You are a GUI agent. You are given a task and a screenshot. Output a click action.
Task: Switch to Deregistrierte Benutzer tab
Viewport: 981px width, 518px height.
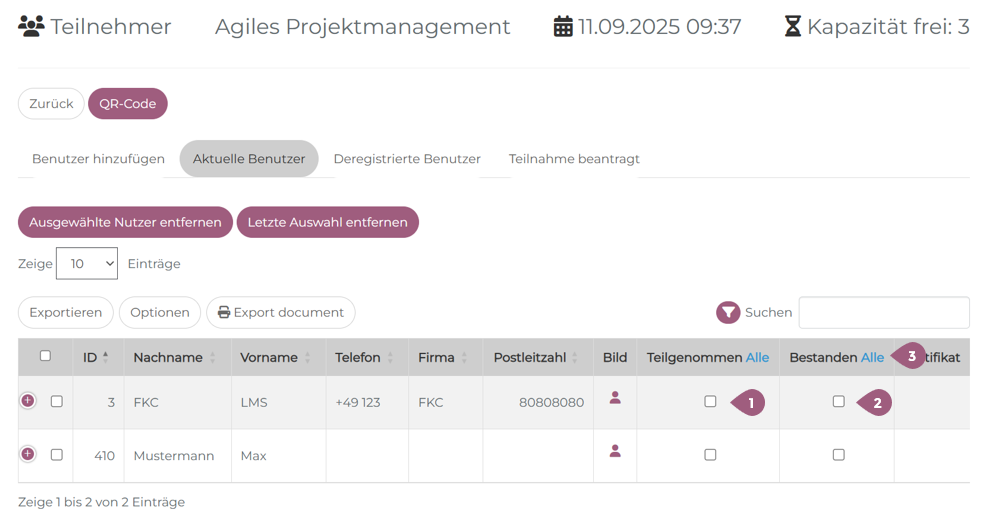point(407,159)
